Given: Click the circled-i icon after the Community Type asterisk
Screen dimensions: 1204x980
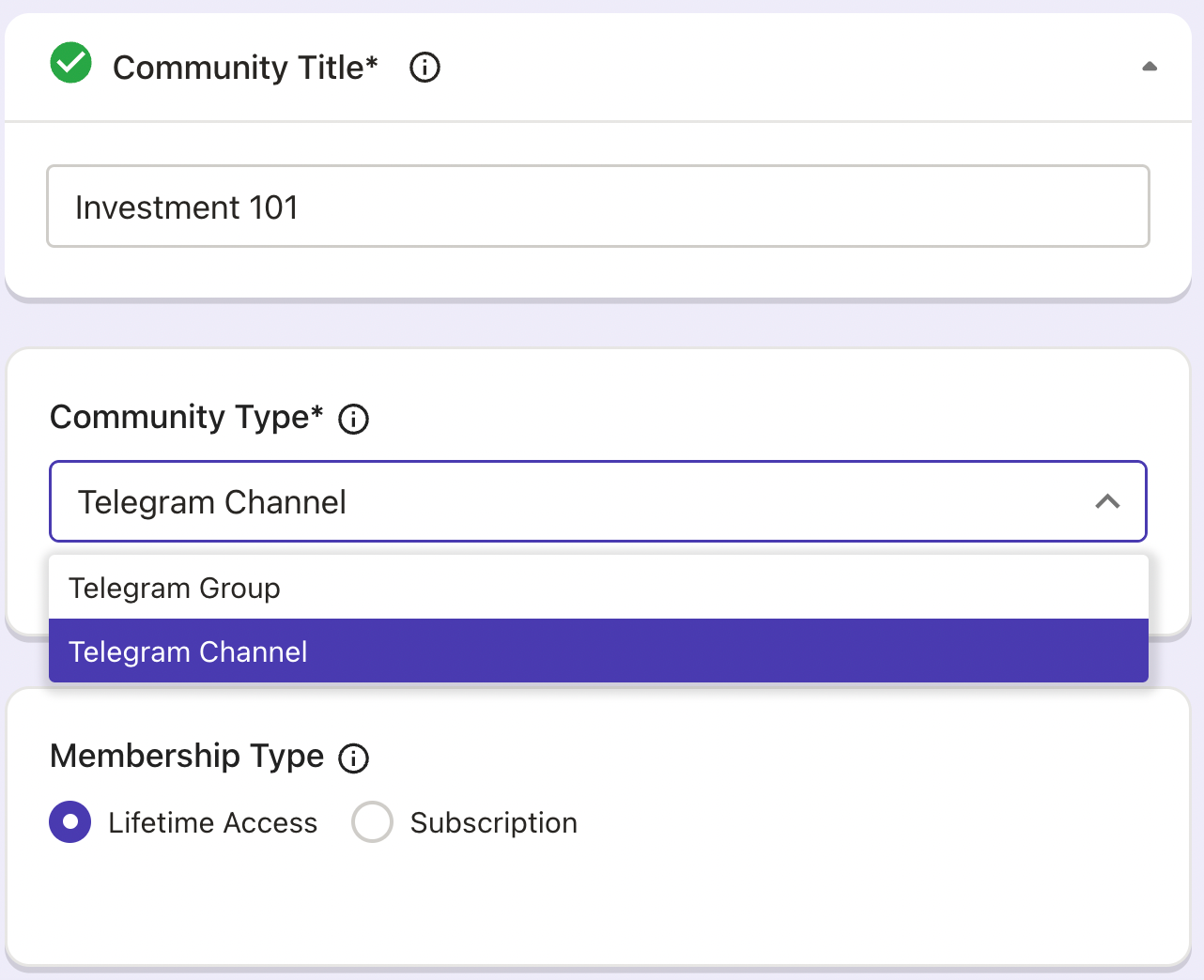Looking at the screenshot, I should pos(353,420).
